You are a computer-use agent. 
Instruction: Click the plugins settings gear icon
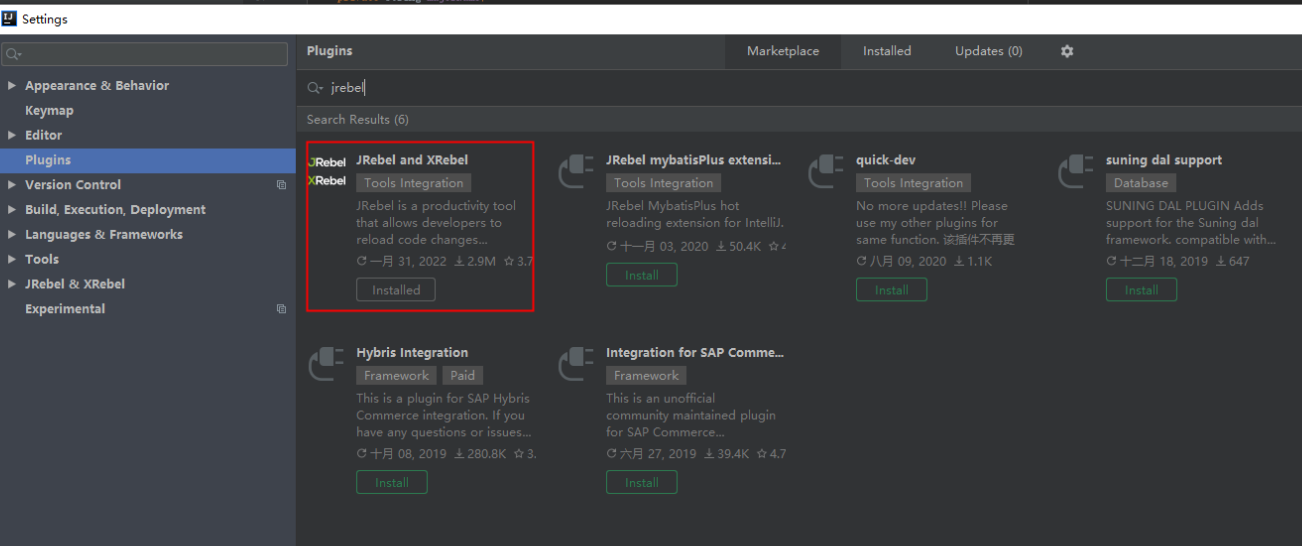coord(1067,51)
